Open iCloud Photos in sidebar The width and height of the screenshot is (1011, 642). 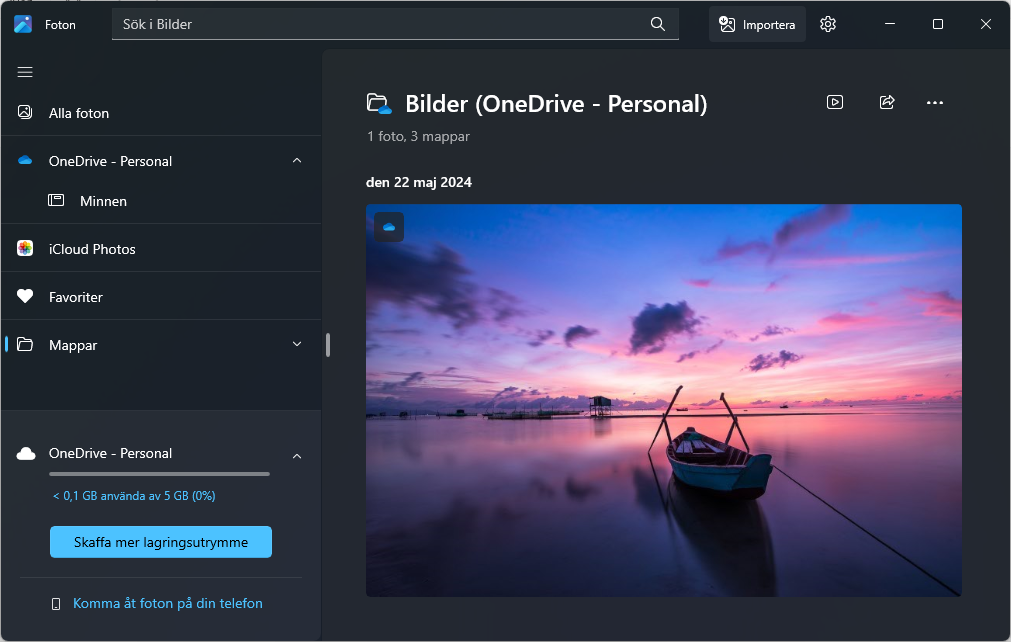pos(92,249)
